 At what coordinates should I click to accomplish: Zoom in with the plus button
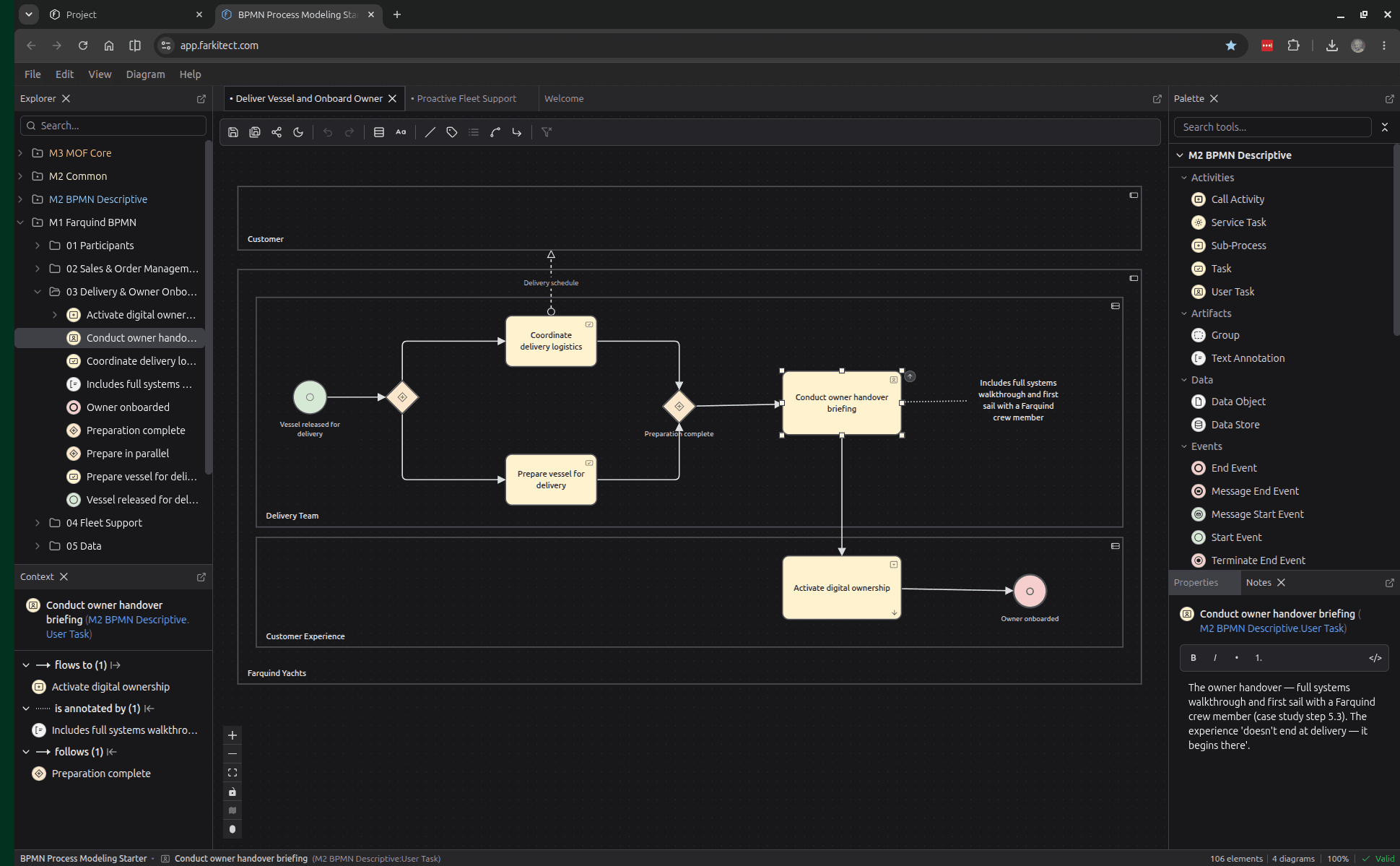[232, 735]
